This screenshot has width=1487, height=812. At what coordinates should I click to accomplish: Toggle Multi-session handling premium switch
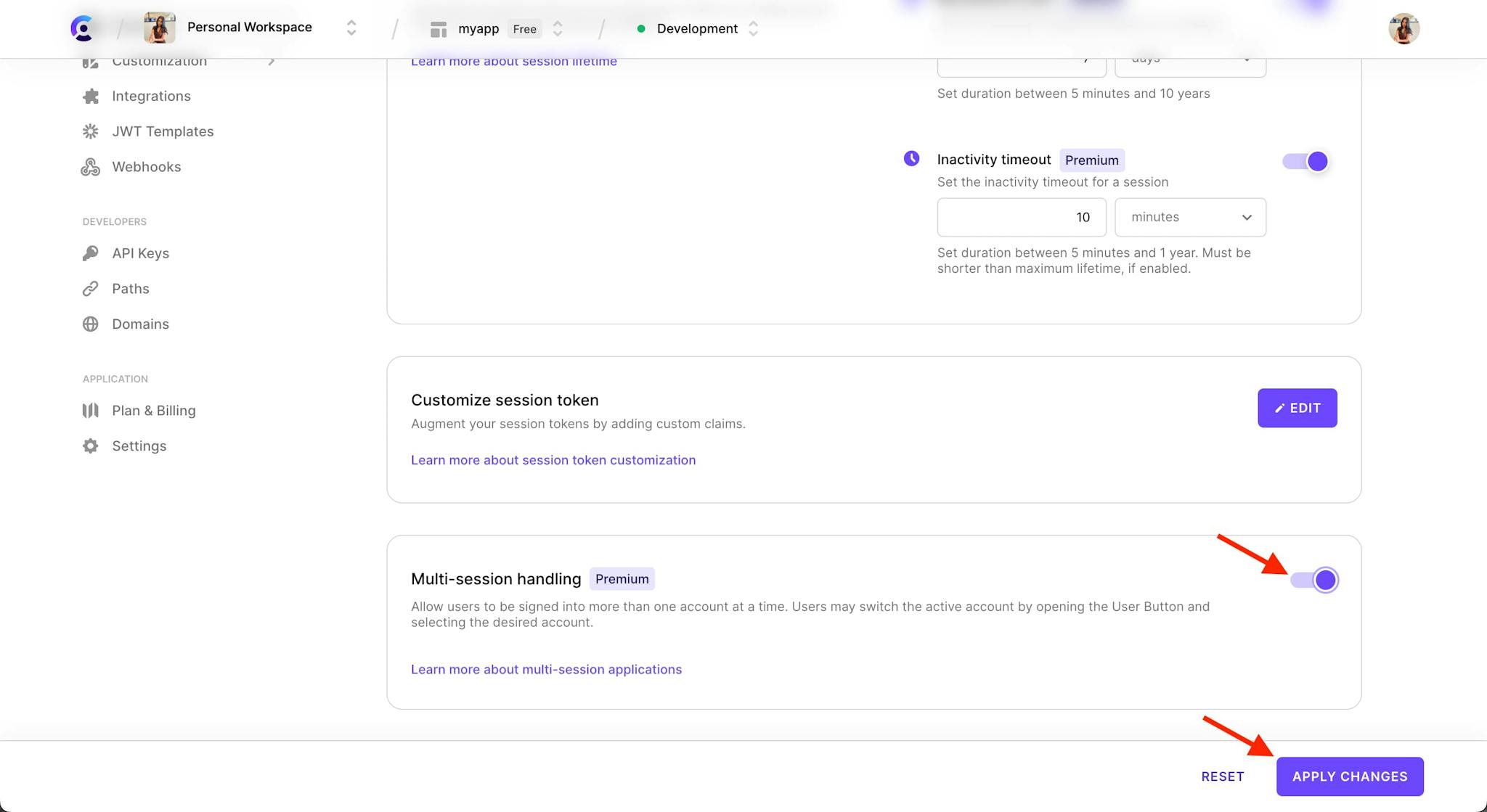pyautogui.click(x=1313, y=579)
